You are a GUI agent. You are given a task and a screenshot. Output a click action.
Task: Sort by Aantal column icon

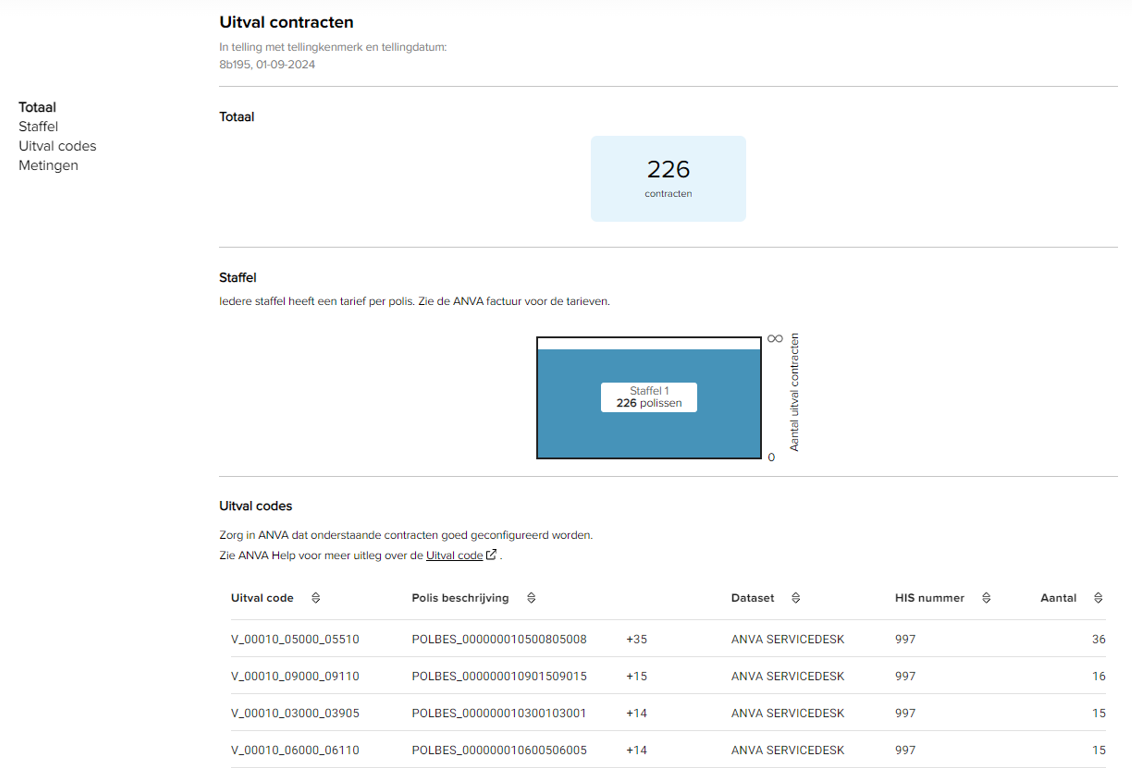[x=1098, y=598]
